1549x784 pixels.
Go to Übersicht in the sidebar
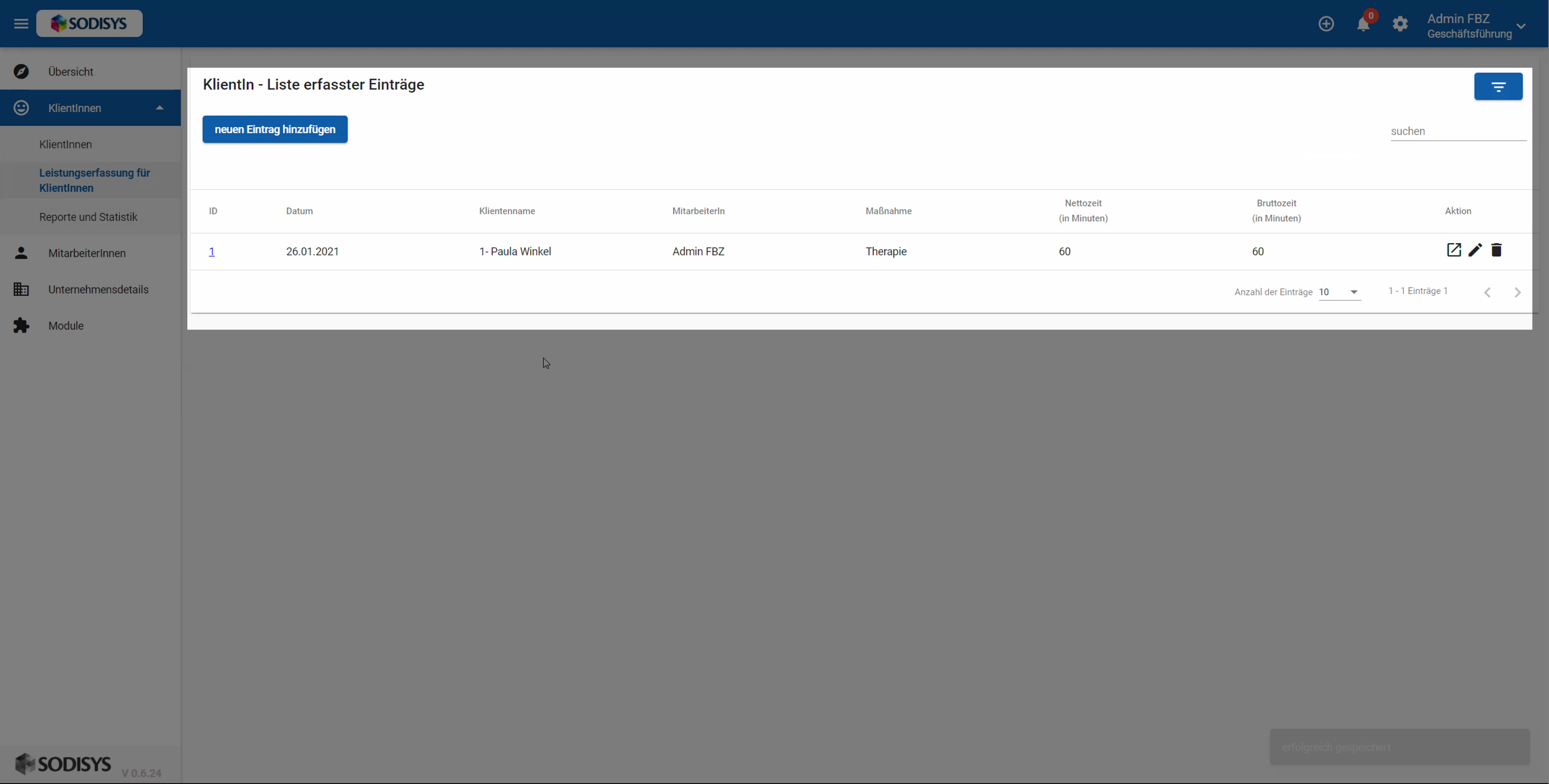70,72
